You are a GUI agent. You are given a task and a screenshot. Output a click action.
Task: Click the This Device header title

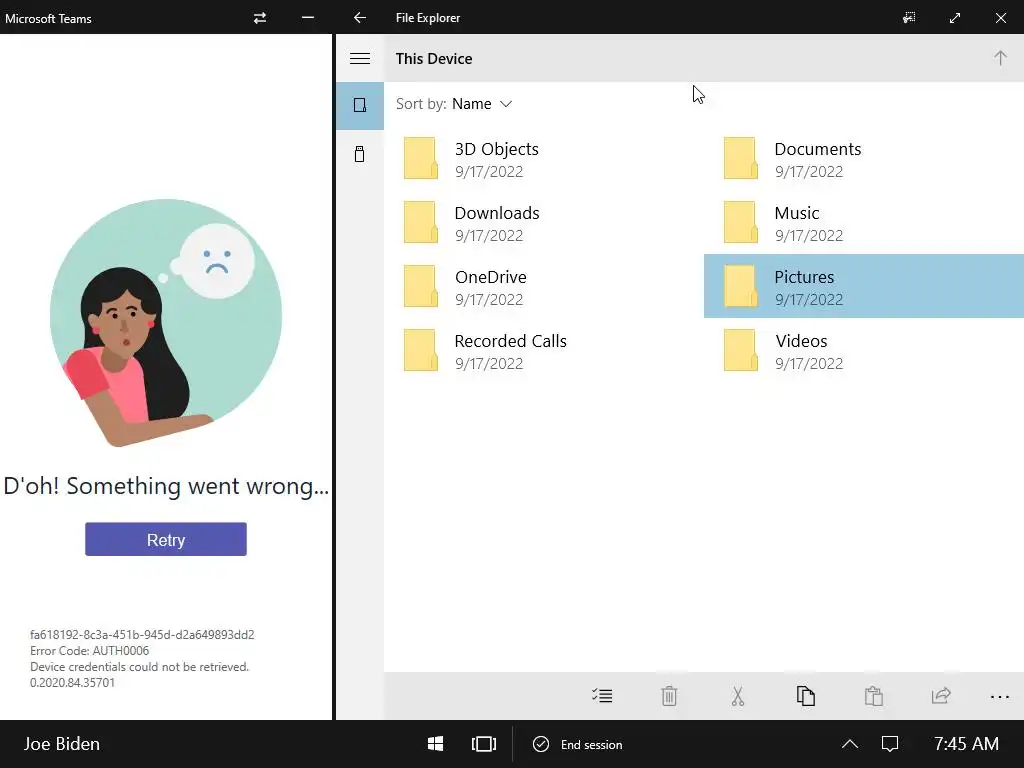pos(434,59)
